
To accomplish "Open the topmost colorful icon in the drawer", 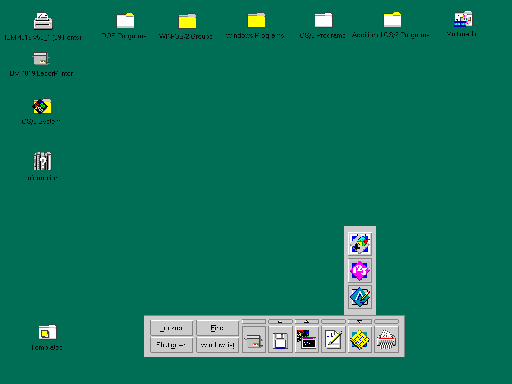I will click(x=360, y=244).
